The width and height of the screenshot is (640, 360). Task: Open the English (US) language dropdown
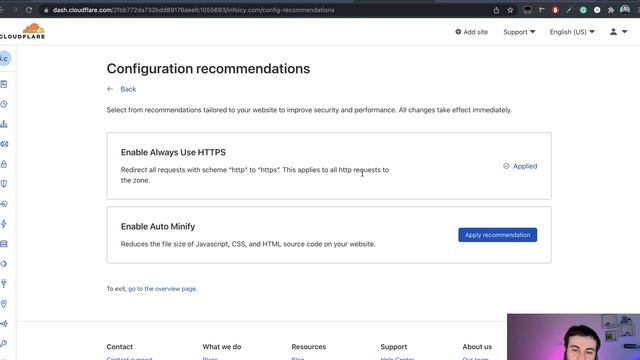[572, 32]
